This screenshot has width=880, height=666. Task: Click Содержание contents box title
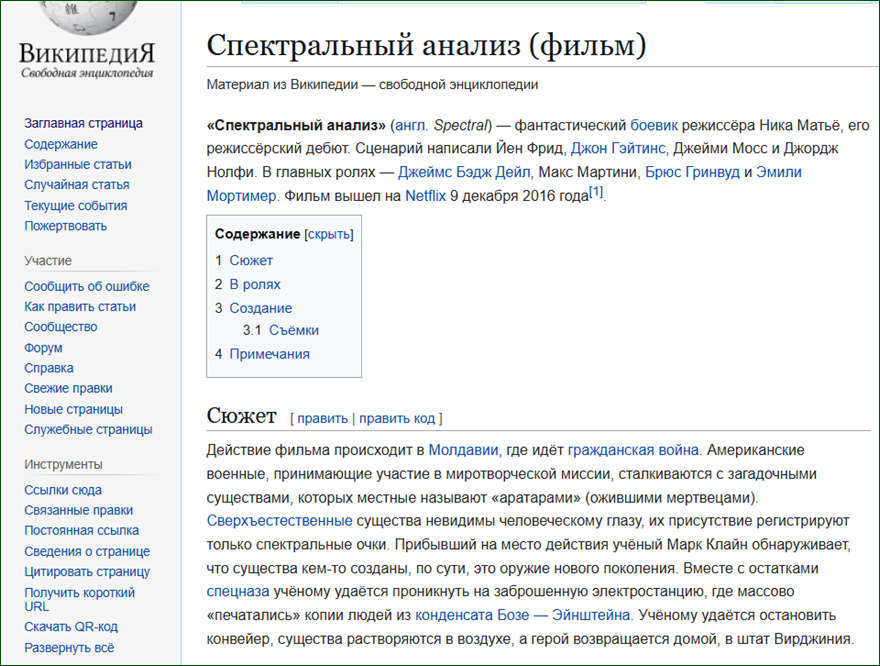pyautogui.click(x=258, y=234)
